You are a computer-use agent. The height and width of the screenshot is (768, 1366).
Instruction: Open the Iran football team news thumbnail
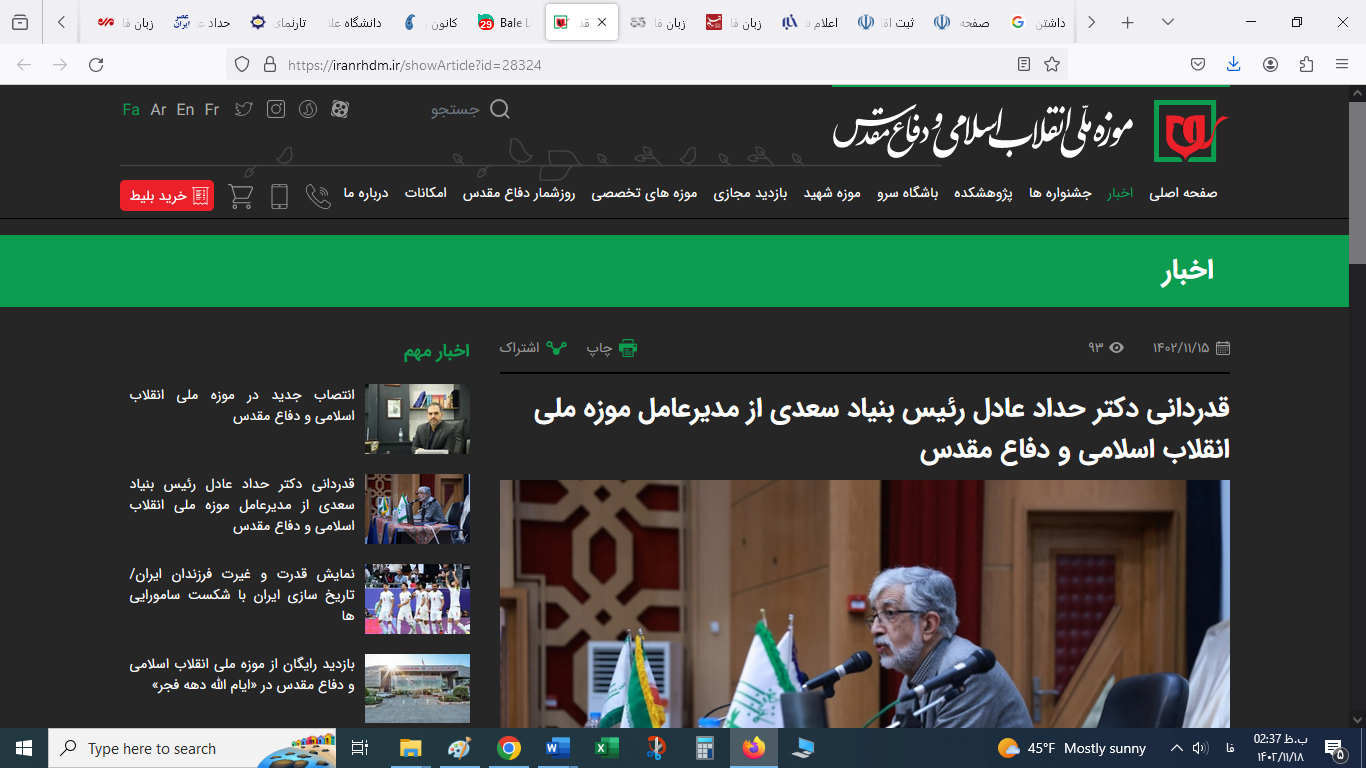tap(417, 599)
